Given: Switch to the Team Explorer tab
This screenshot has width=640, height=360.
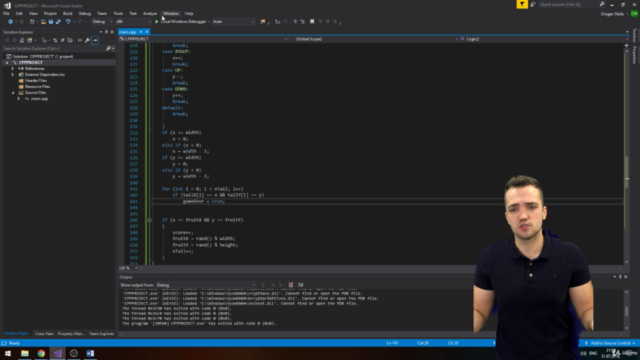Looking at the screenshot, I should [102, 334].
